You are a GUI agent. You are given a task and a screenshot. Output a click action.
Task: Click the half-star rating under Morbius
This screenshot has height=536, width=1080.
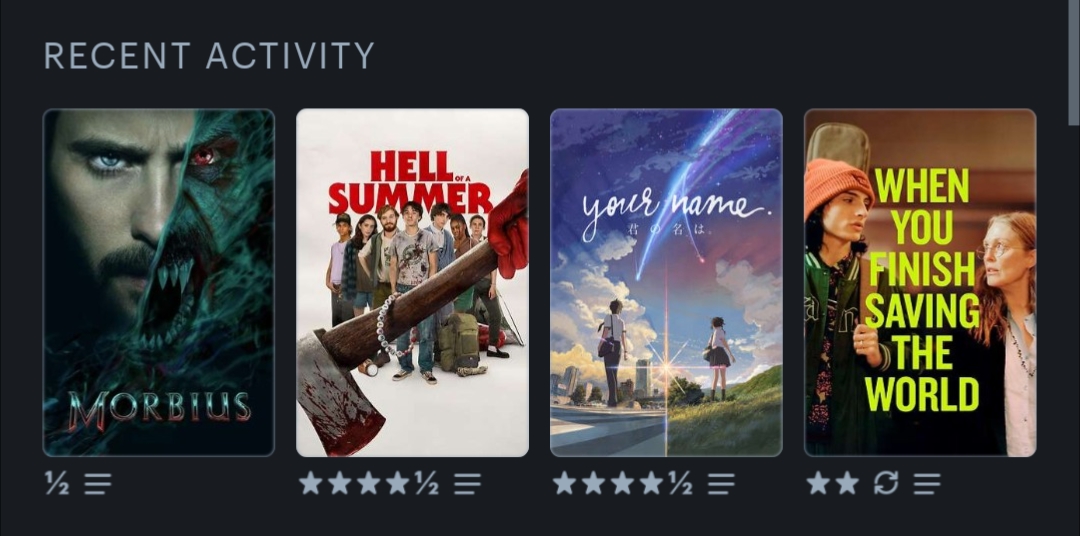tap(57, 484)
